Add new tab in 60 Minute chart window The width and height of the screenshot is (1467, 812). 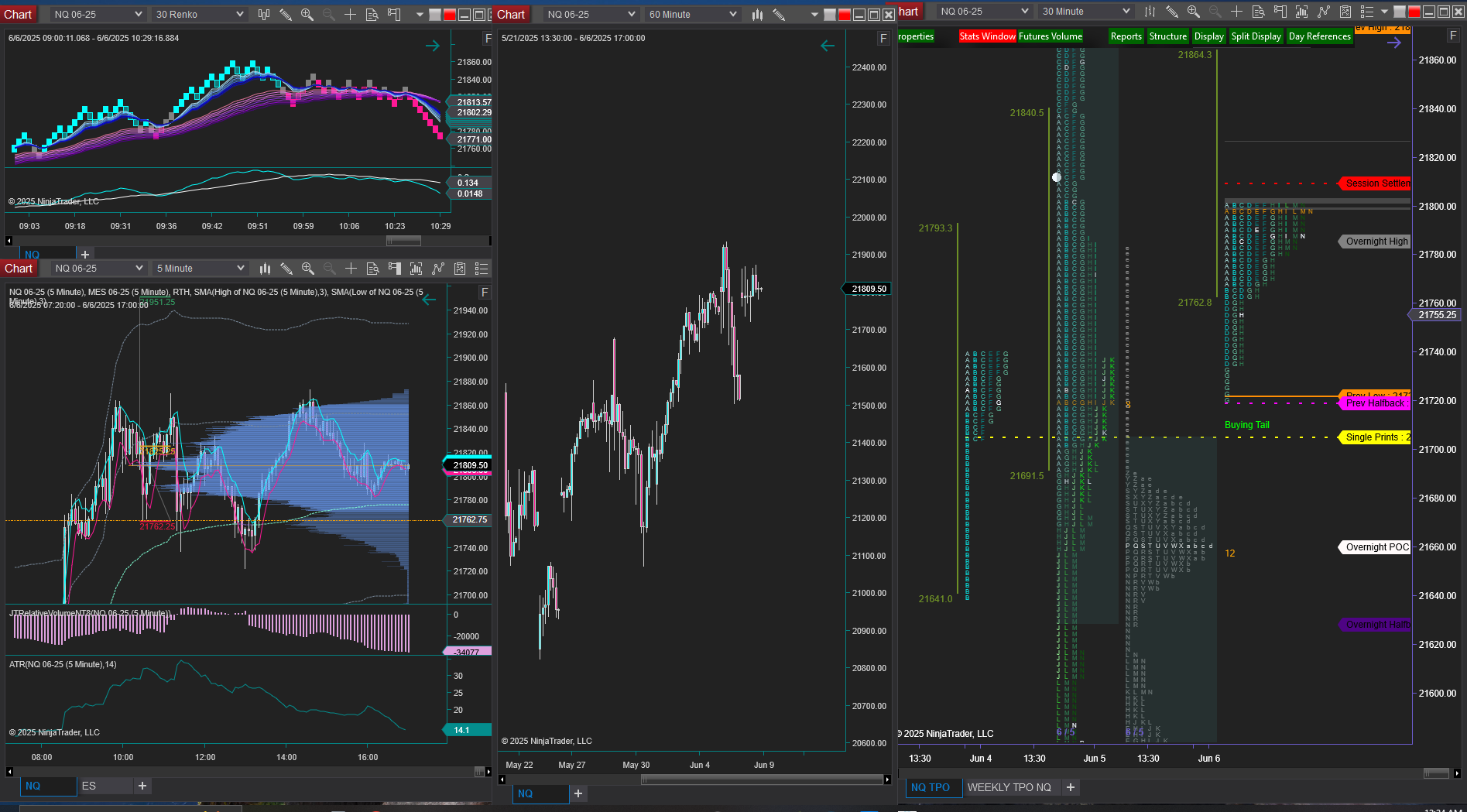tap(578, 793)
